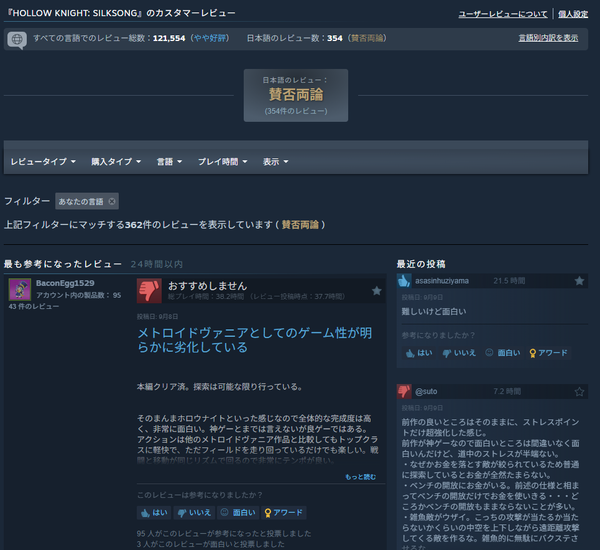Screen dimensions: 600x550
Task: Vote はい on asasinhuziyama's review
Action: [x=419, y=353]
